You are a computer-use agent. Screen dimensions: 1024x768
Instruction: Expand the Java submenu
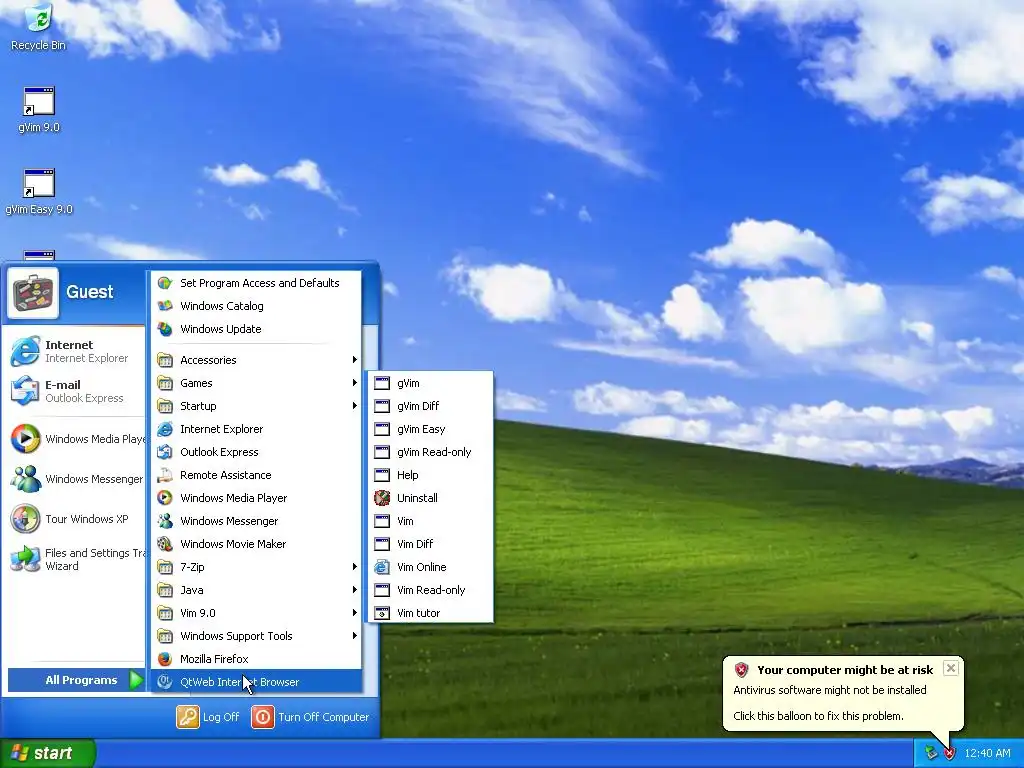[256, 590]
